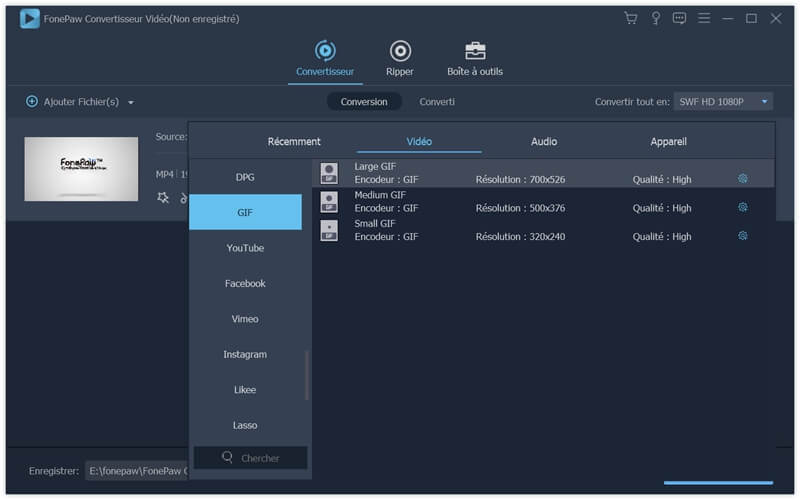Viewport: 800px width, 500px height.
Task: Open the feedback chat bubble icon
Action: pyautogui.click(x=679, y=18)
